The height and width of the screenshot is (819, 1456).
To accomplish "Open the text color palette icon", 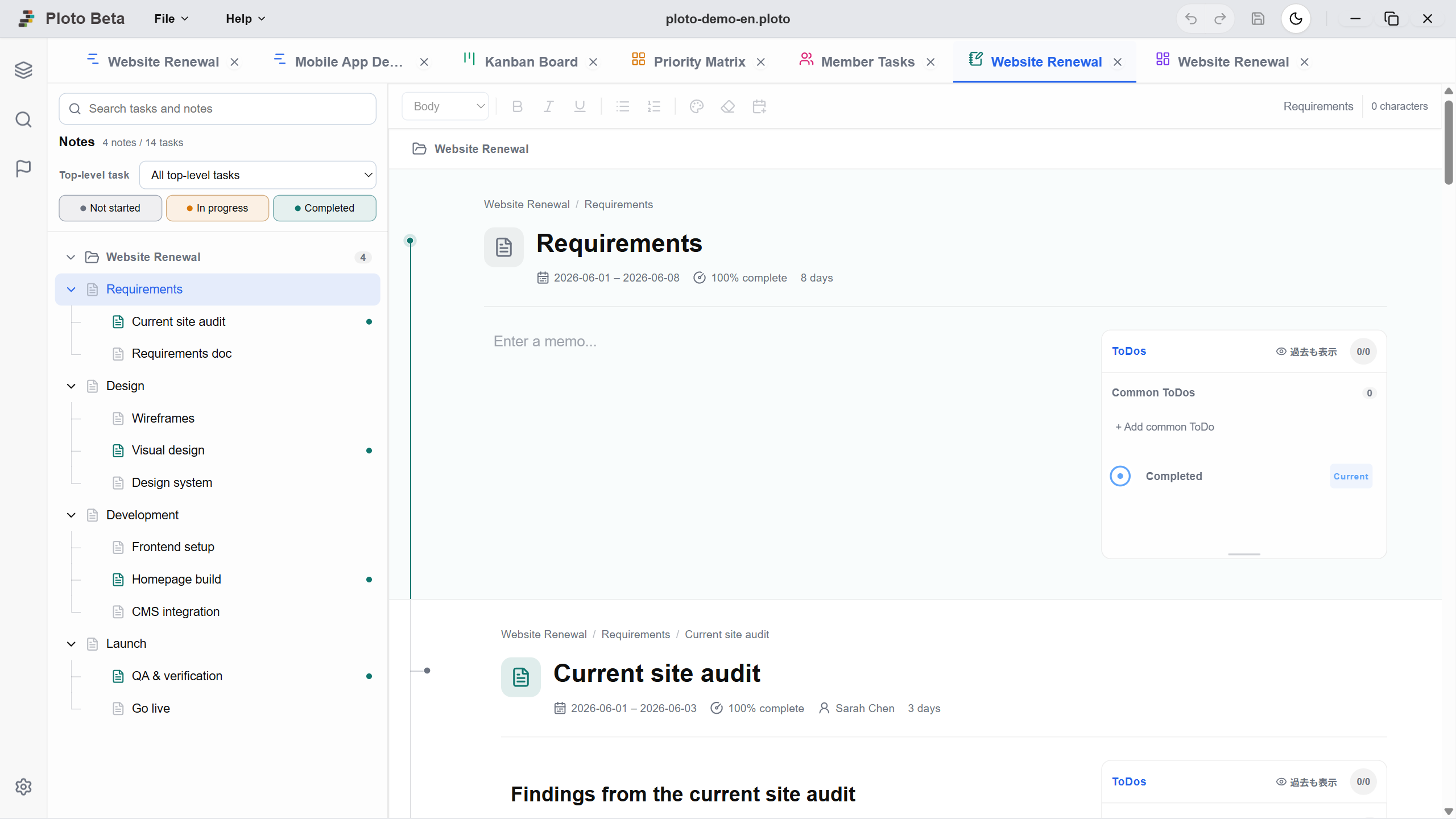I will (x=696, y=106).
